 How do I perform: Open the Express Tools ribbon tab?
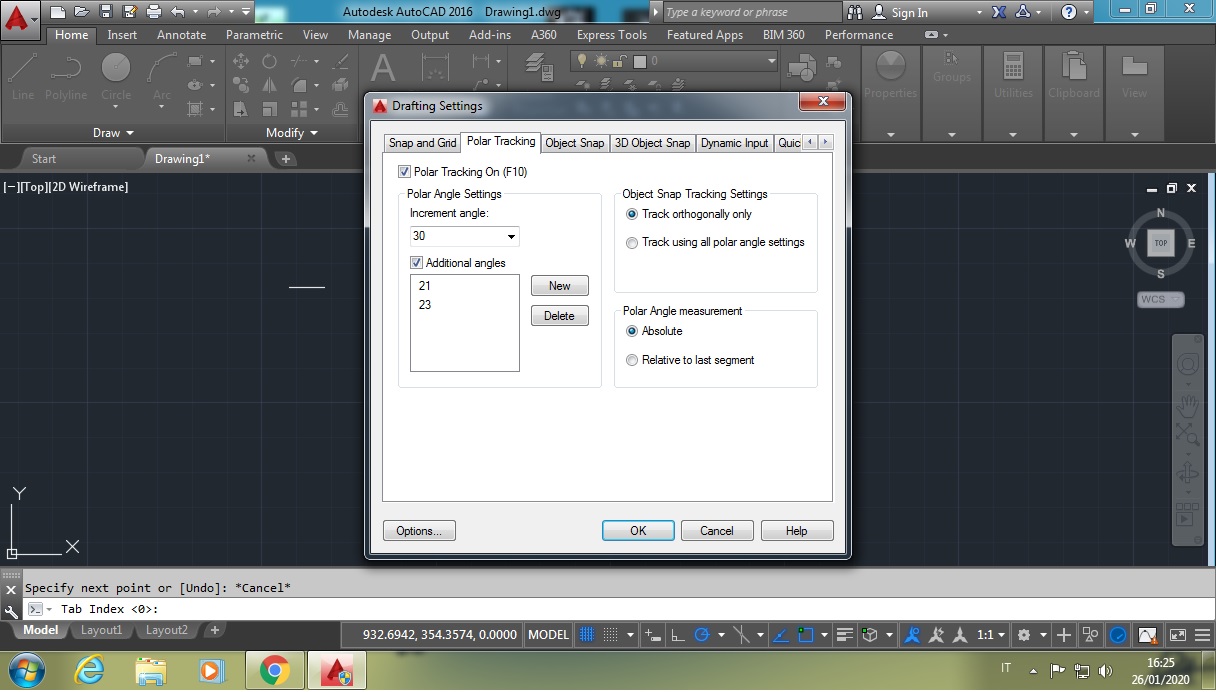coord(611,34)
